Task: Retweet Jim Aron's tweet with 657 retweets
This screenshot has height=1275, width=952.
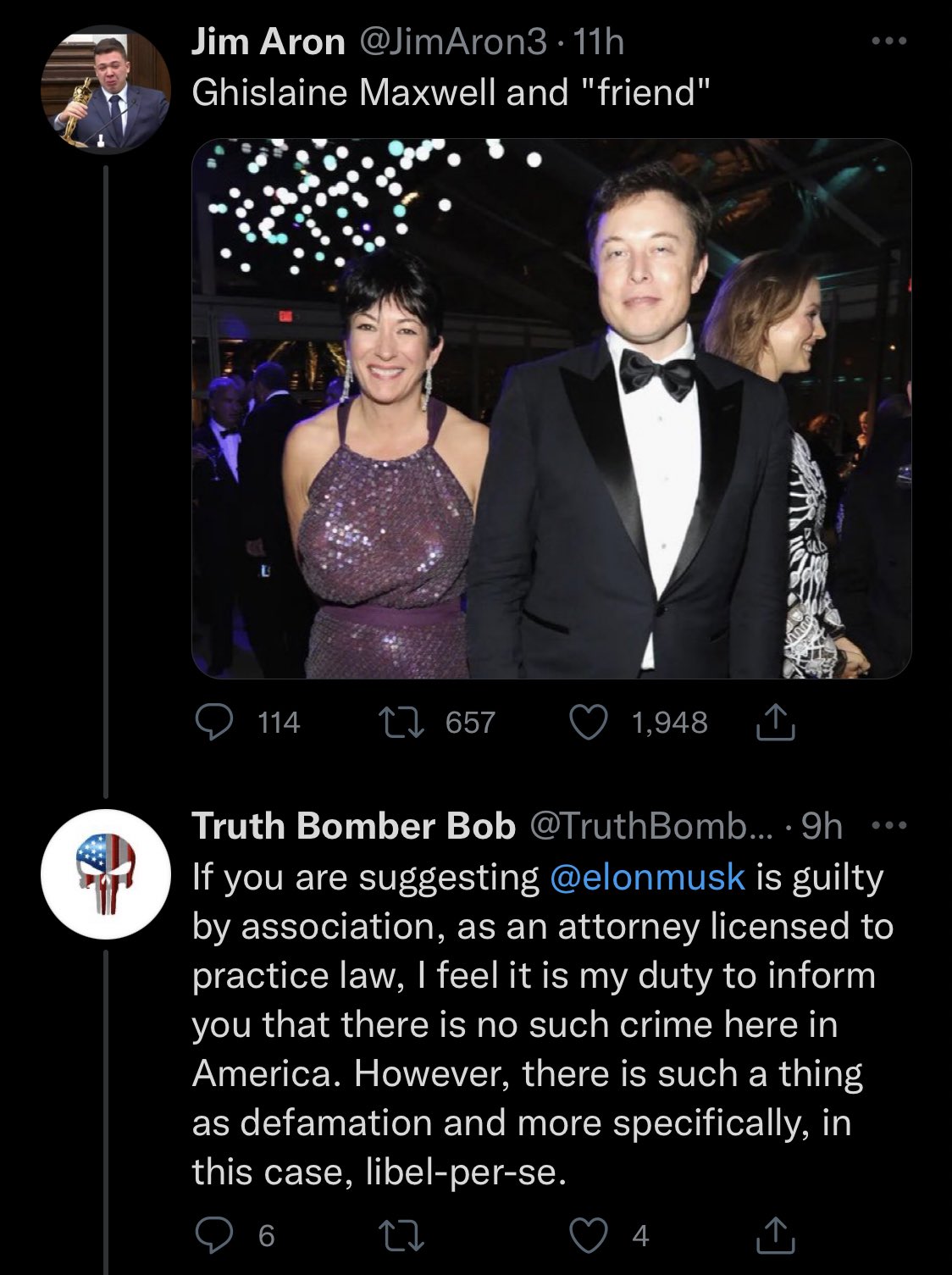Action: point(418,722)
